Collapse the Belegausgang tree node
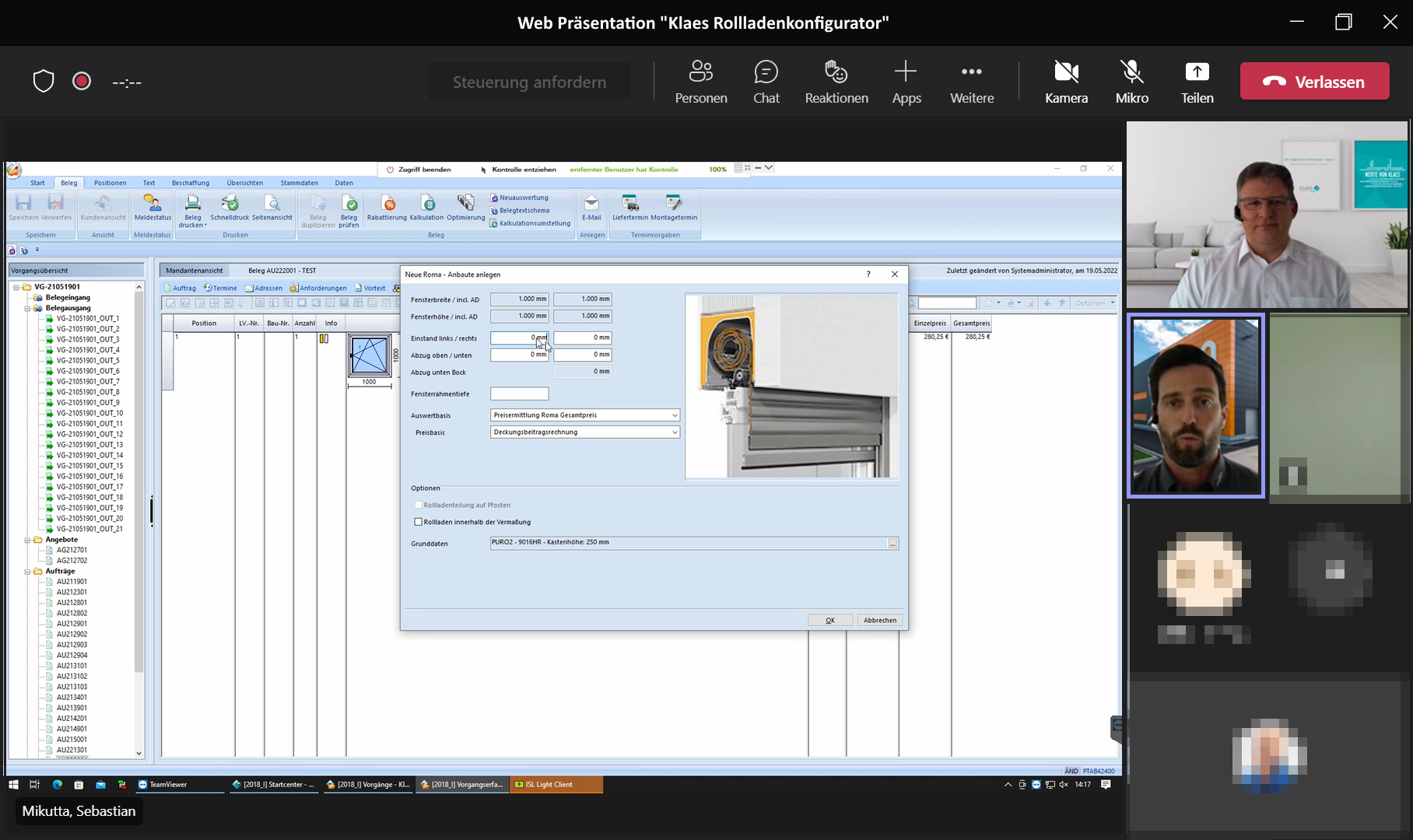Image resolution: width=1413 pixels, height=840 pixels. click(27, 308)
